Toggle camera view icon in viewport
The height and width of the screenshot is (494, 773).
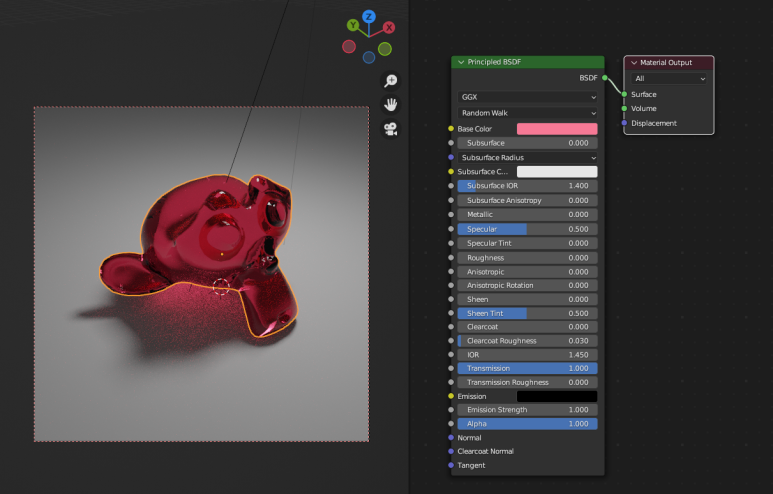pyautogui.click(x=390, y=129)
